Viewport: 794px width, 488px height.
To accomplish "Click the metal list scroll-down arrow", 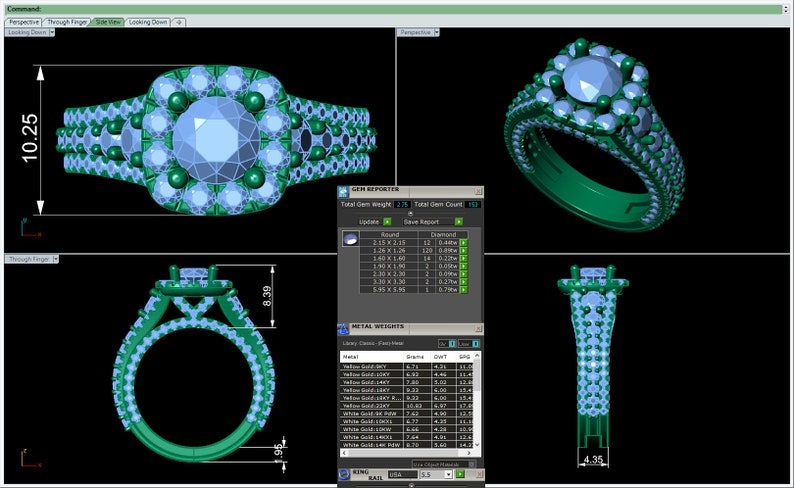I will pos(477,445).
